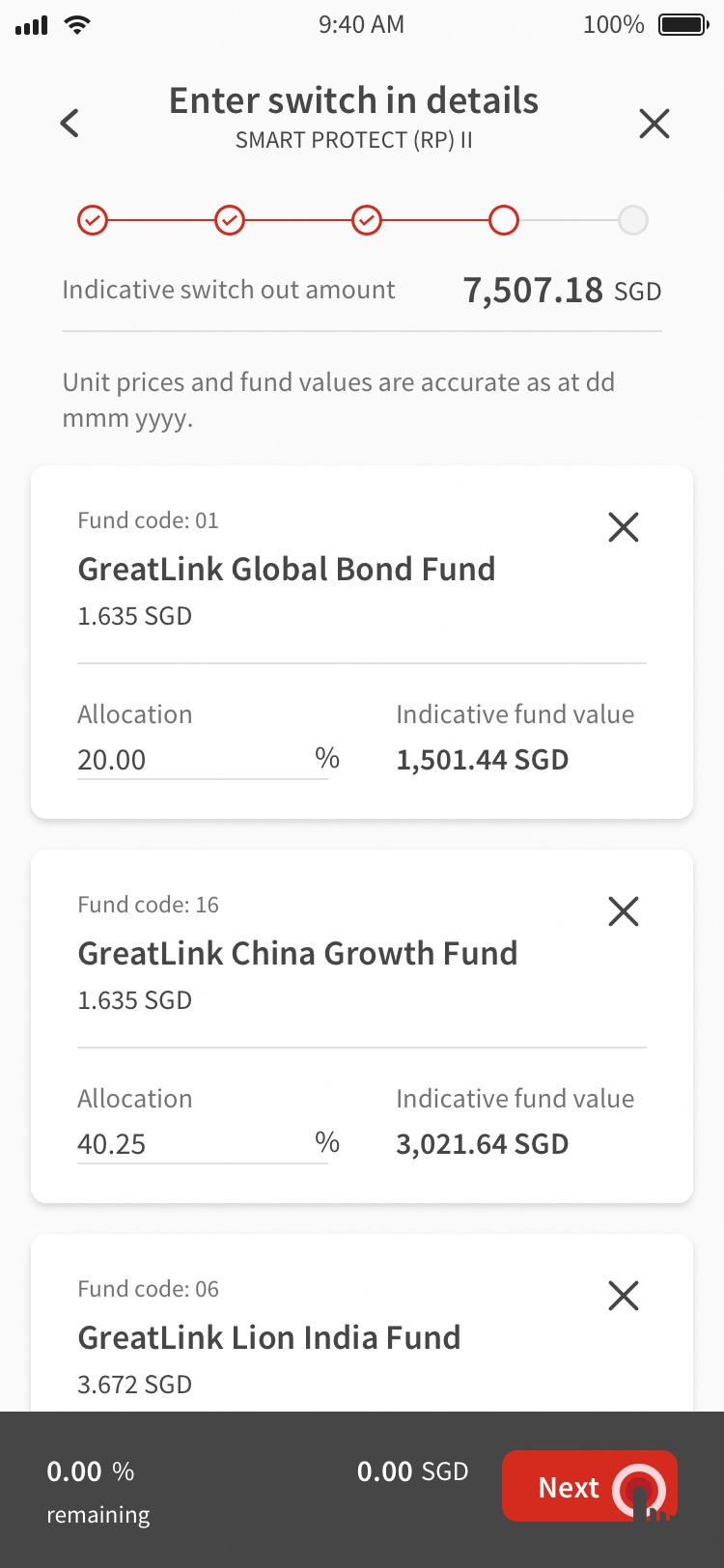Remove the GreatLink China Growth Fund card

624,911
